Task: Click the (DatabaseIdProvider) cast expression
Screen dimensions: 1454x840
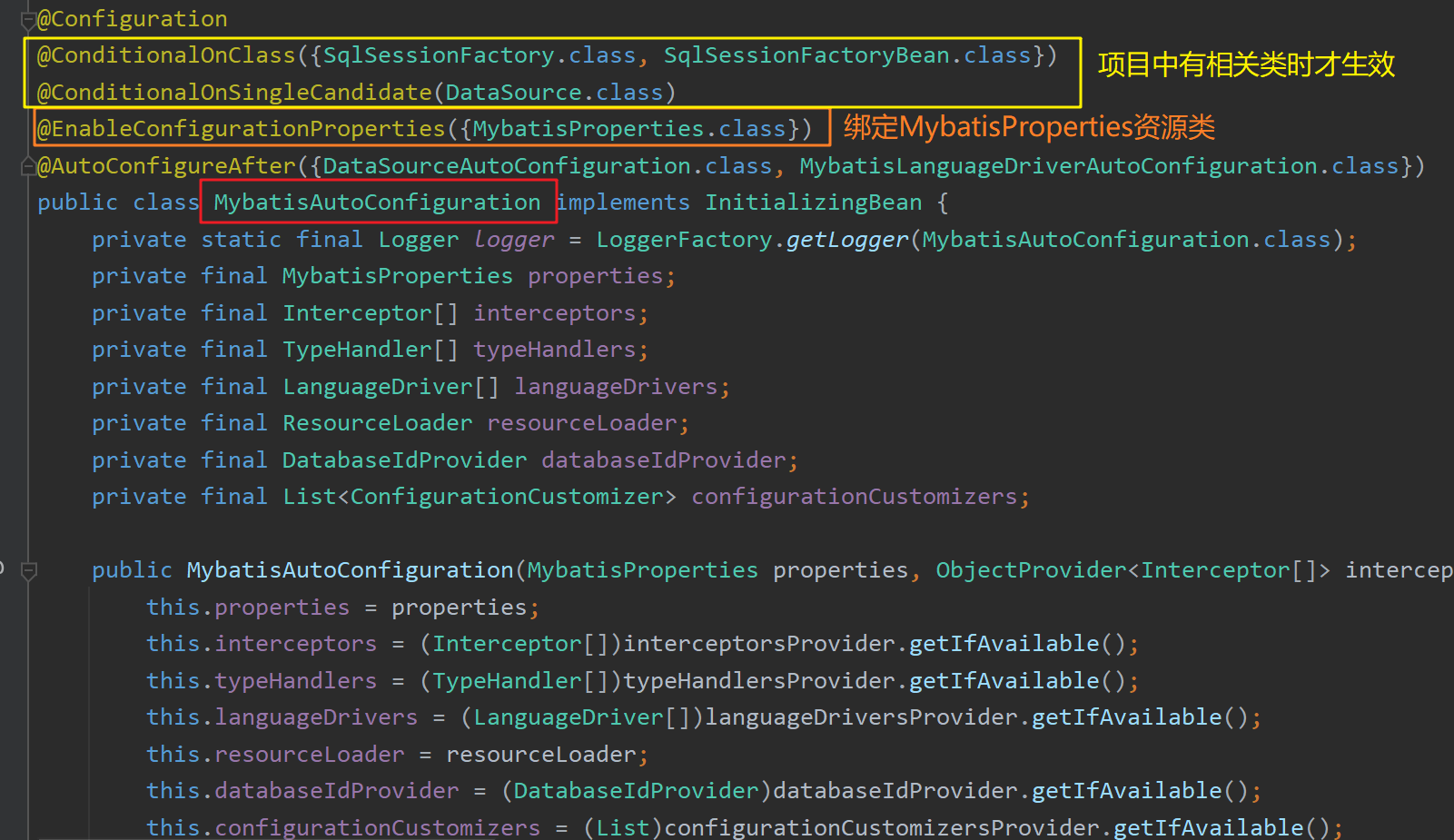Action: [x=637, y=791]
